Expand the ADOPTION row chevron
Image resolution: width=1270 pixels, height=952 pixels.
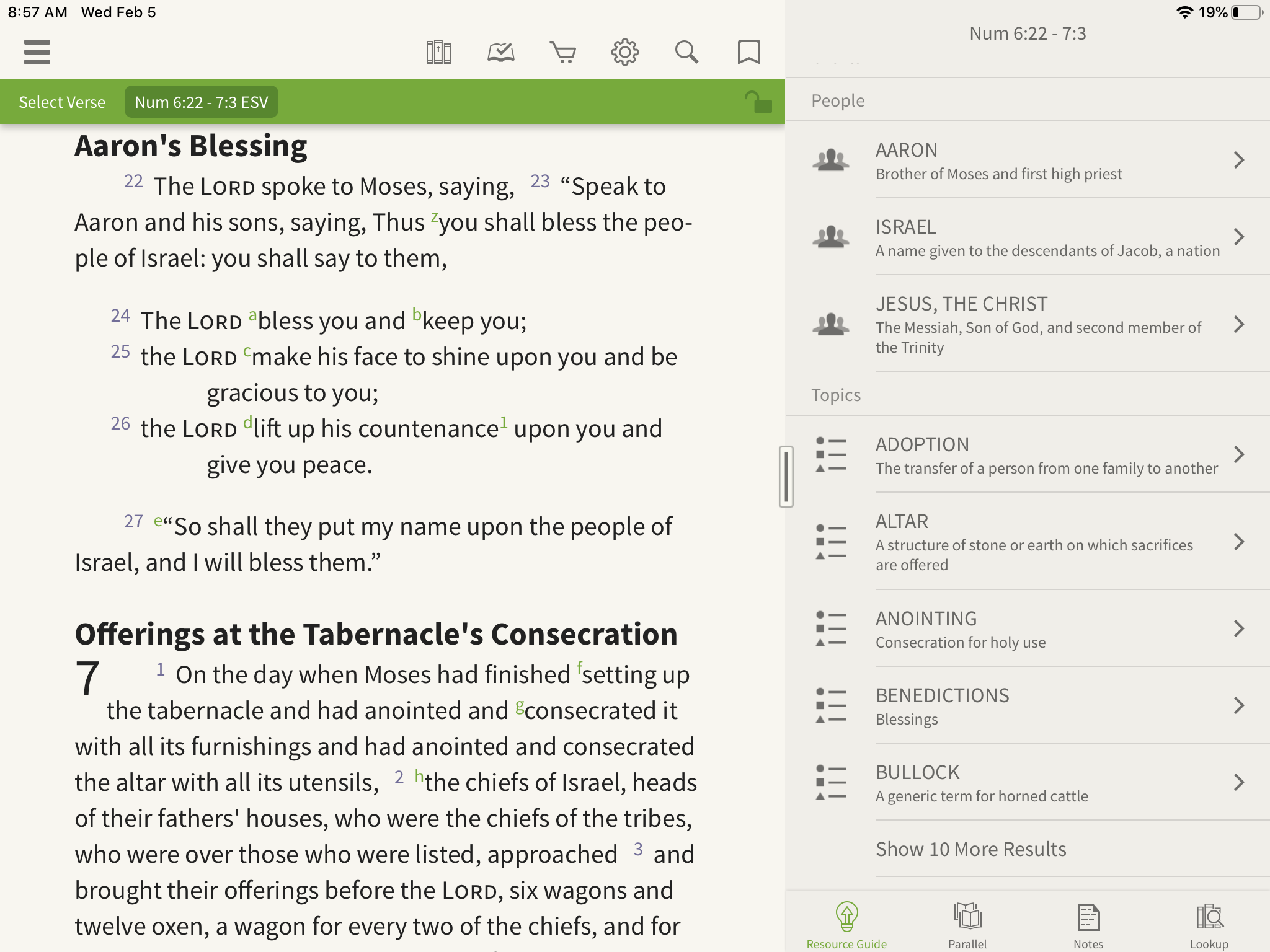tap(1239, 454)
